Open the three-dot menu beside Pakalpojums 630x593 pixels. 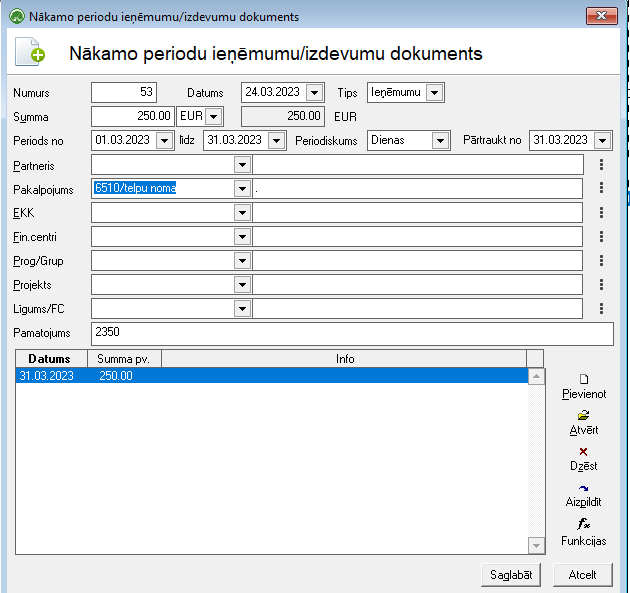click(x=601, y=188)
